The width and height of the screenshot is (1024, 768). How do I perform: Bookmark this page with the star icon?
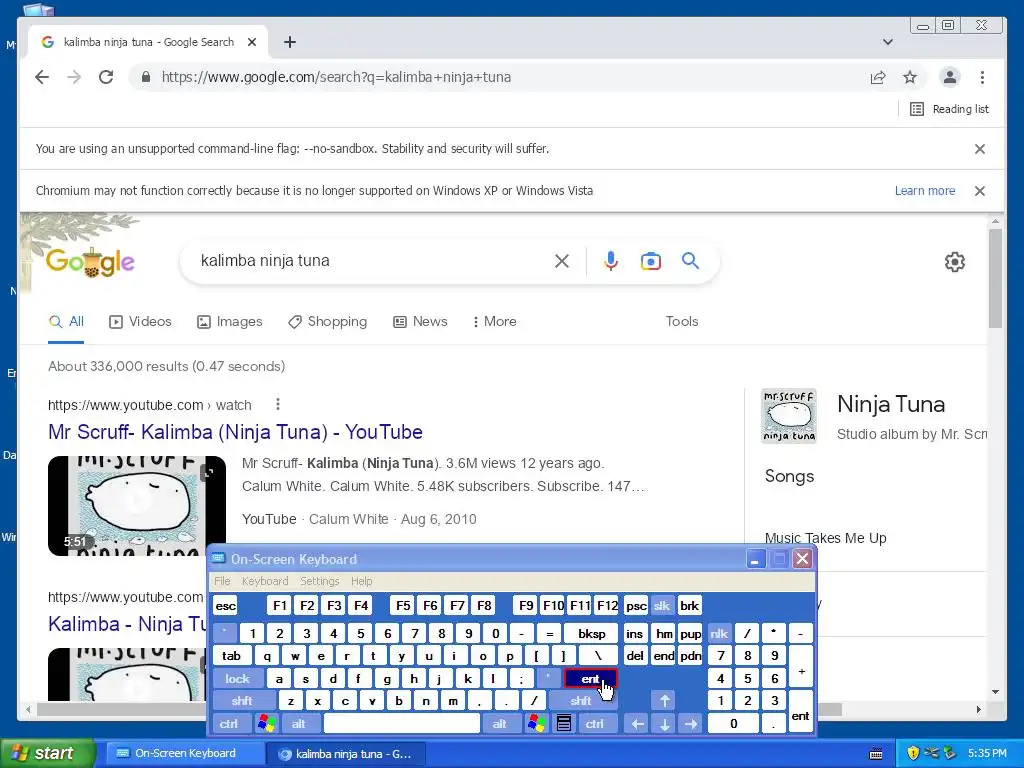(910, 77)
